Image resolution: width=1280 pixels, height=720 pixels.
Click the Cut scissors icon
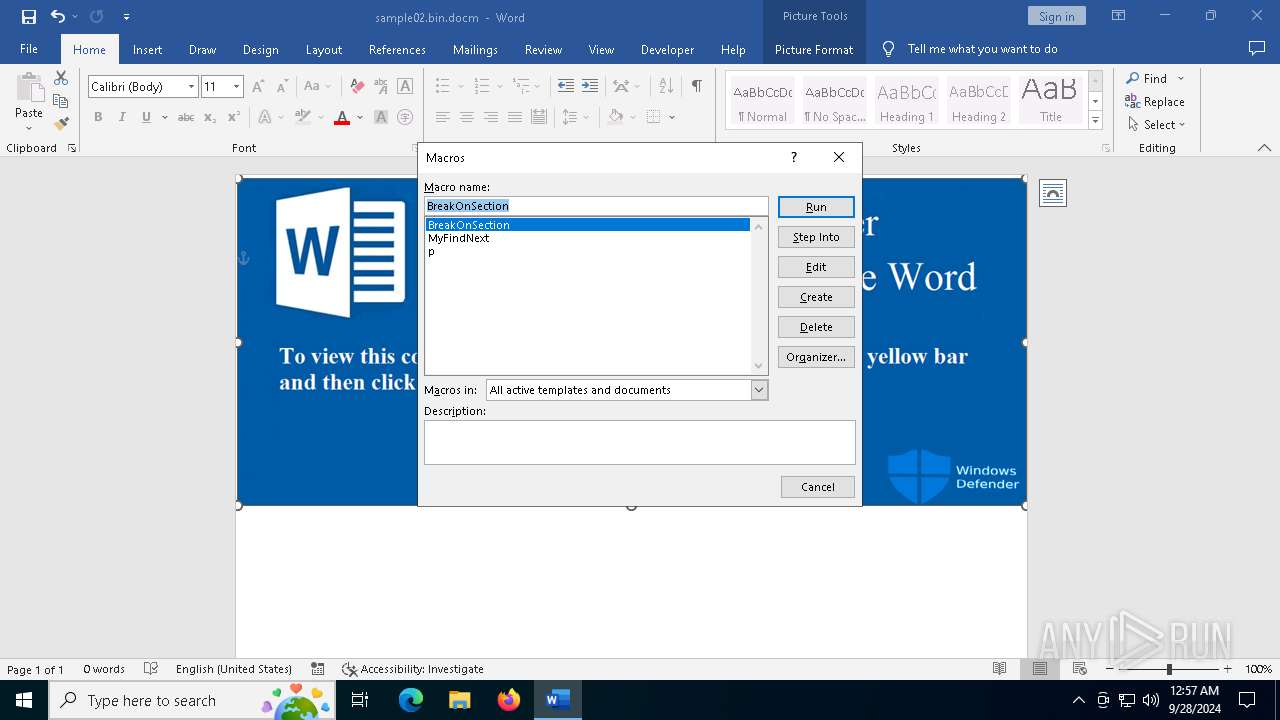pos(61,78)
